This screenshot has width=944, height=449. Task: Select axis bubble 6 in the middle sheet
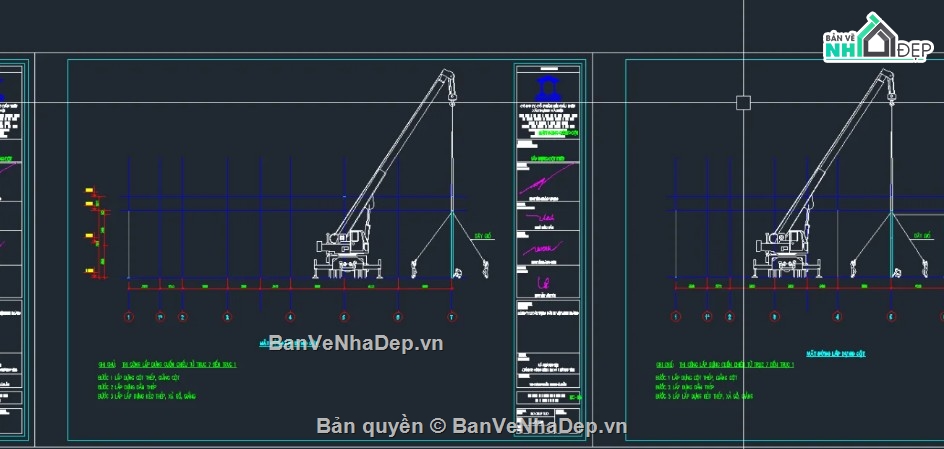(x=397, y=317)
